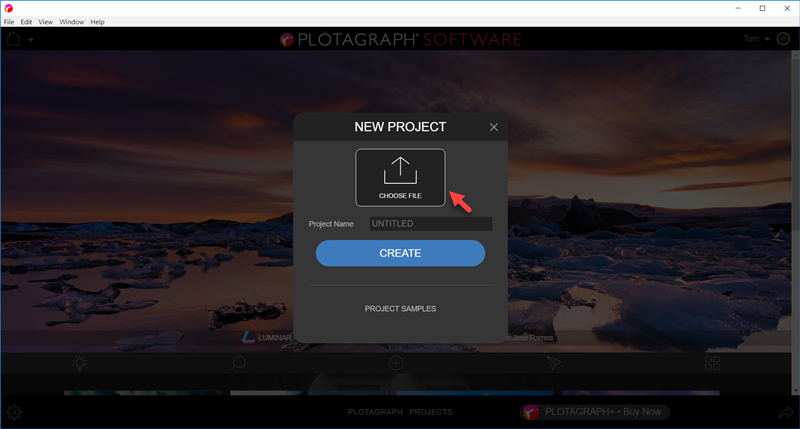This screenshot has height=429, width=800.
Task: Open settings gear in bottom left
Action: [14, 412]
